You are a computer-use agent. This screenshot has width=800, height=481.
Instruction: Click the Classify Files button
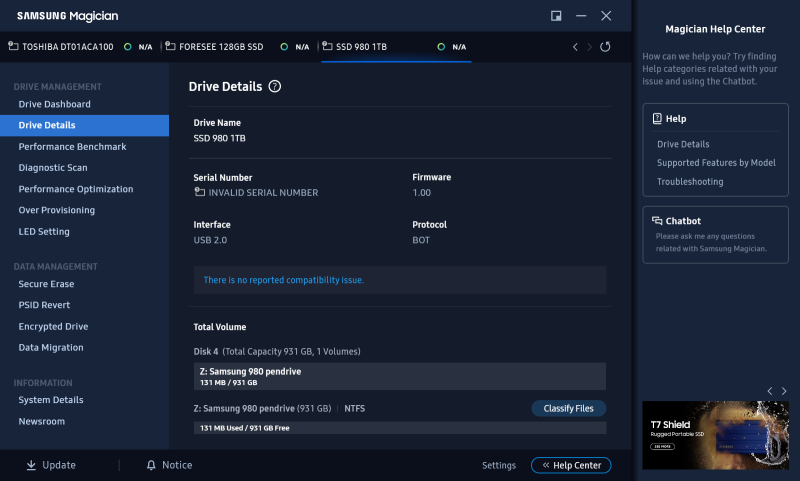[x=568, y=408]
